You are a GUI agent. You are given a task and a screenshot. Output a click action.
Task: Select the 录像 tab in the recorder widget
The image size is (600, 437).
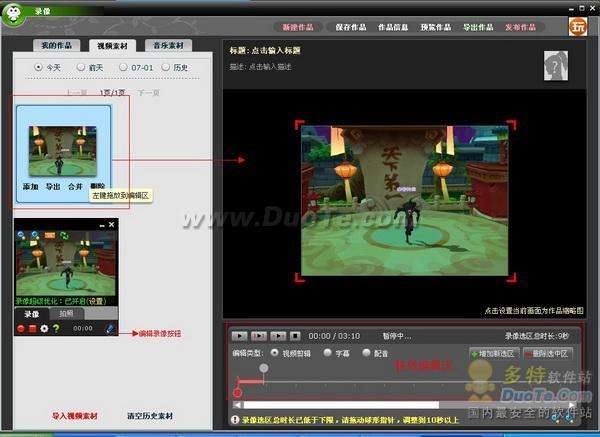(x=32, y=314)
